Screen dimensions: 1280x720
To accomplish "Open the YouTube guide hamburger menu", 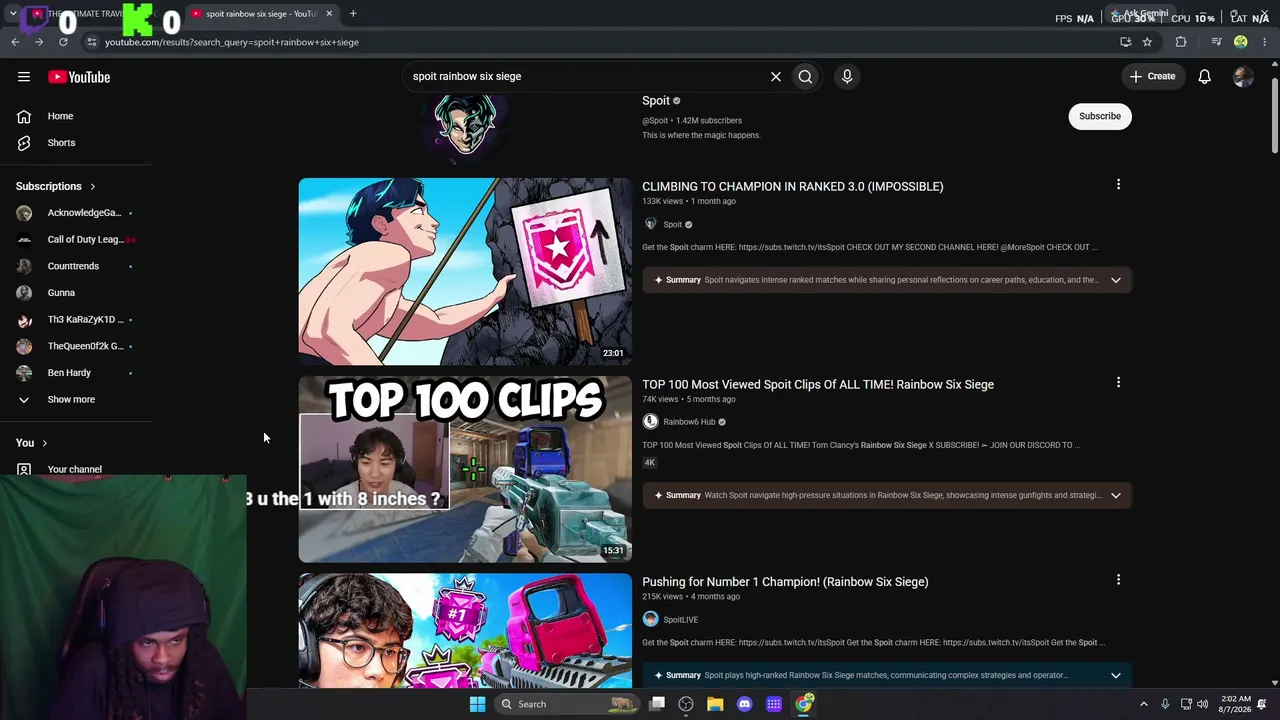I will [24, 77].
